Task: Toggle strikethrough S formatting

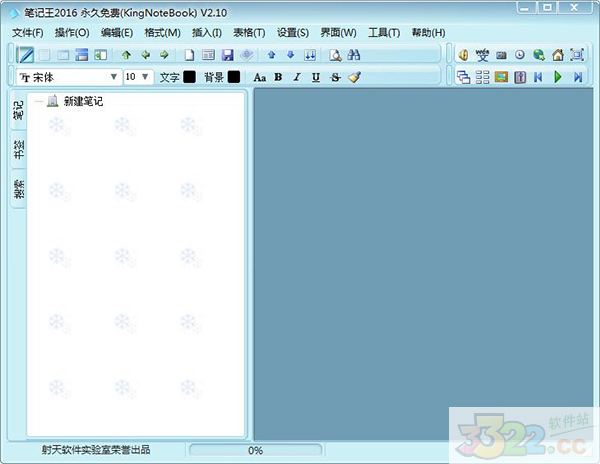Action: 335,78
